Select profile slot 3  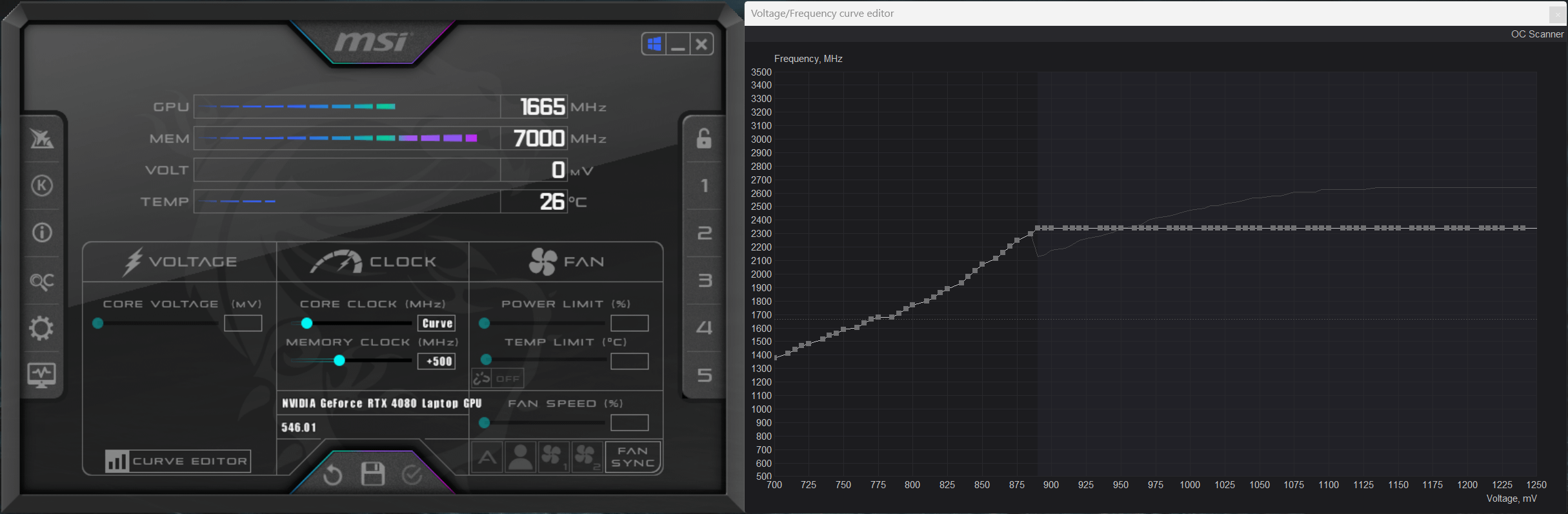[x=704, y=280]
